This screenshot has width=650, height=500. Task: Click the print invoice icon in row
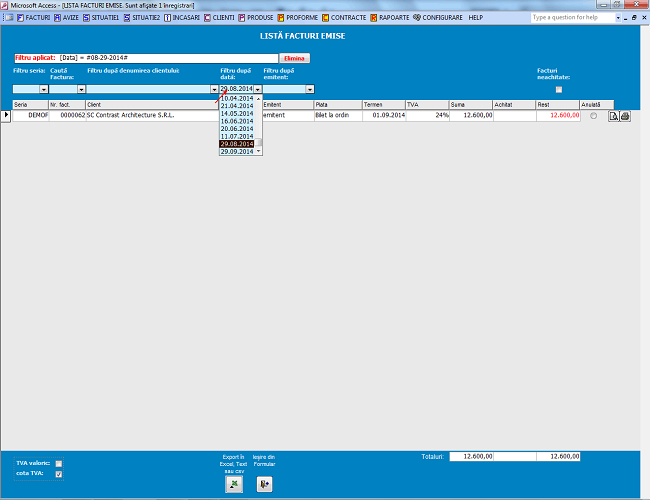(x=625, y=116)
